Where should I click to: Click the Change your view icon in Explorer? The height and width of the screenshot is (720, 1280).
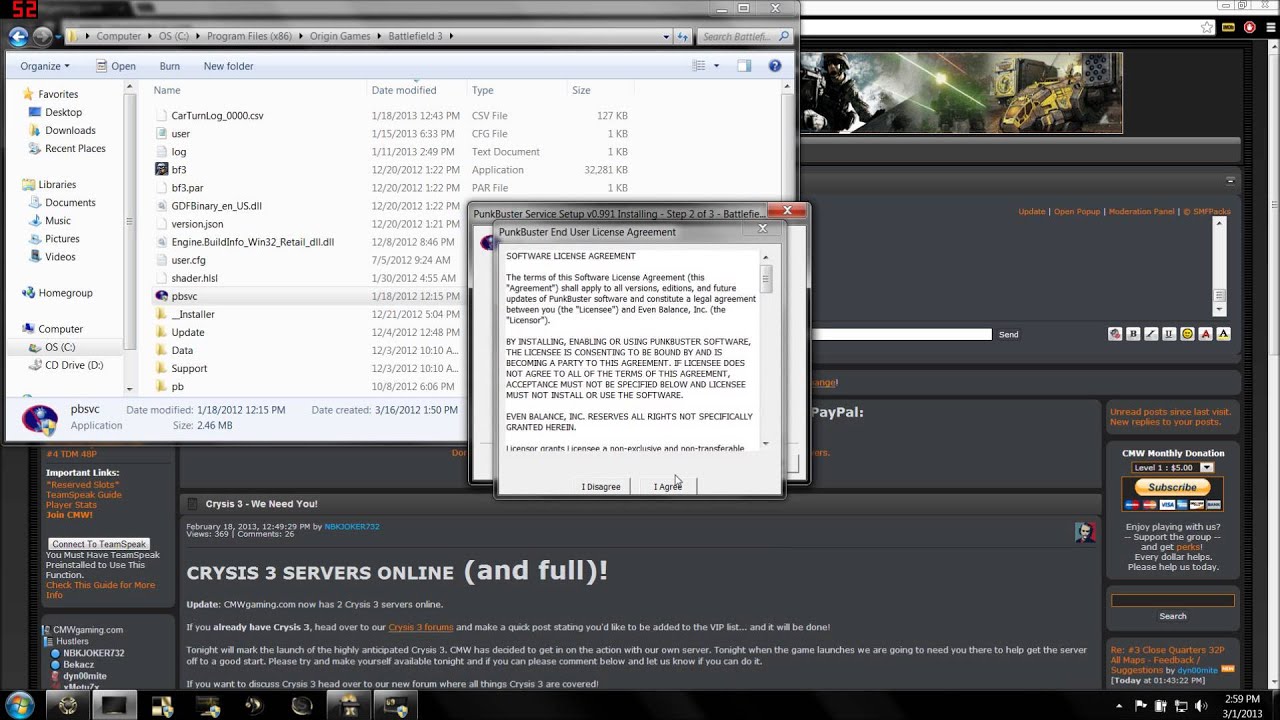(699, 66)
